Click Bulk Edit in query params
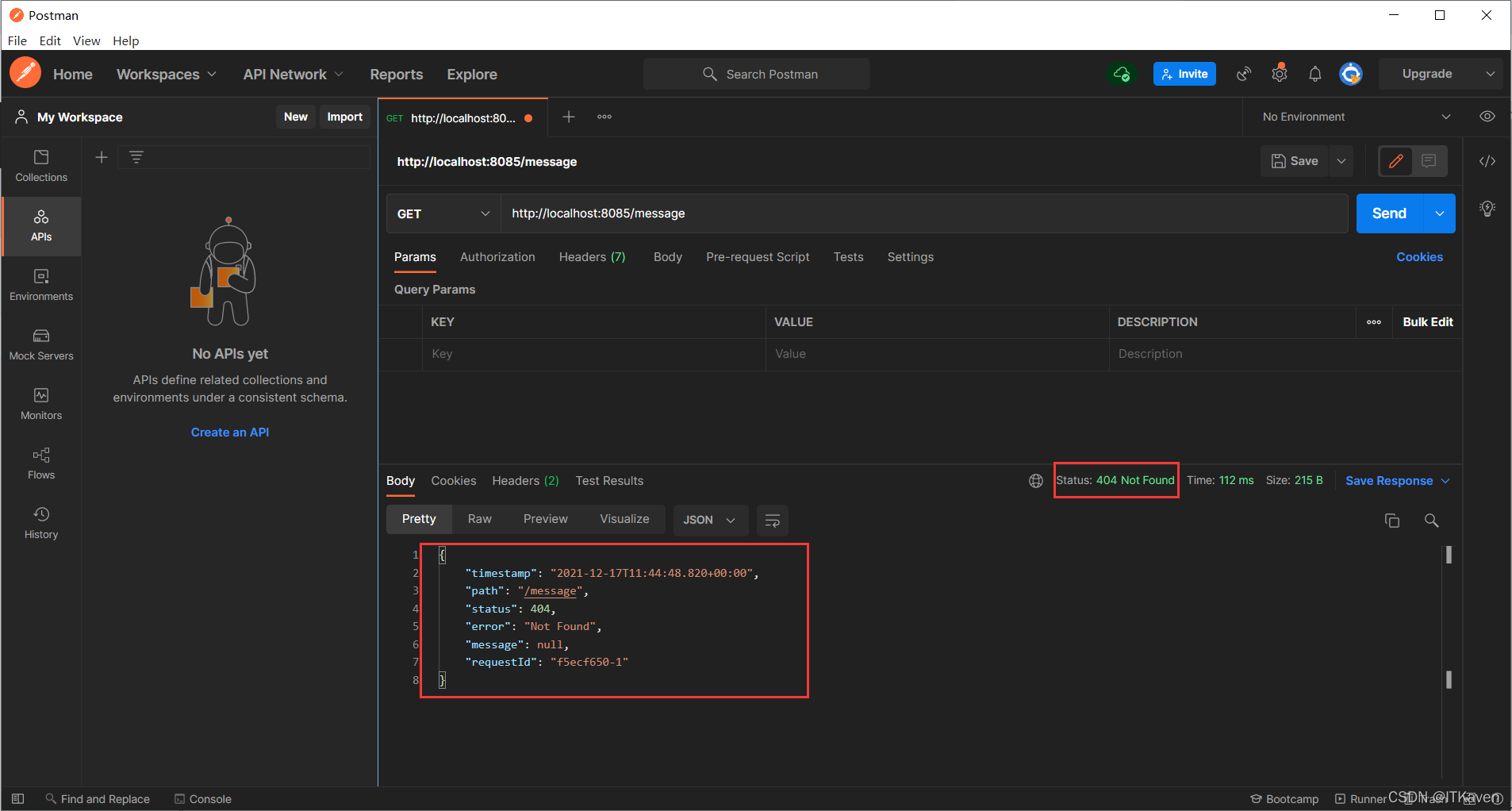The image size is (1512, 811). point(1428,322)
